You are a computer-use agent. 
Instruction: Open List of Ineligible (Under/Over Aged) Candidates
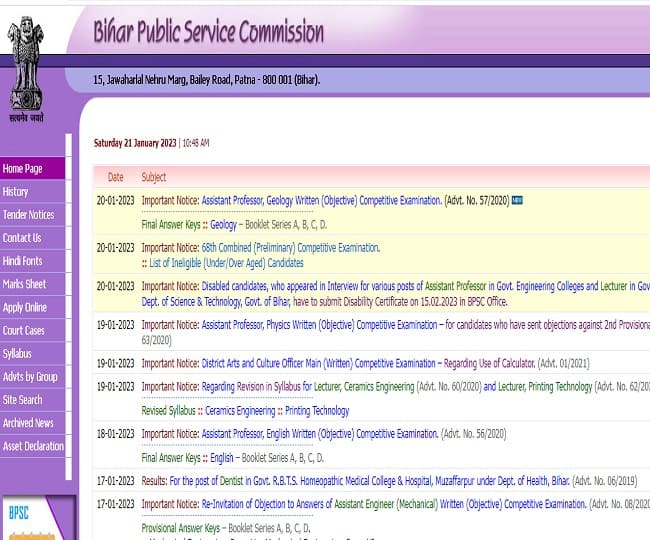[x=227, y=262]
